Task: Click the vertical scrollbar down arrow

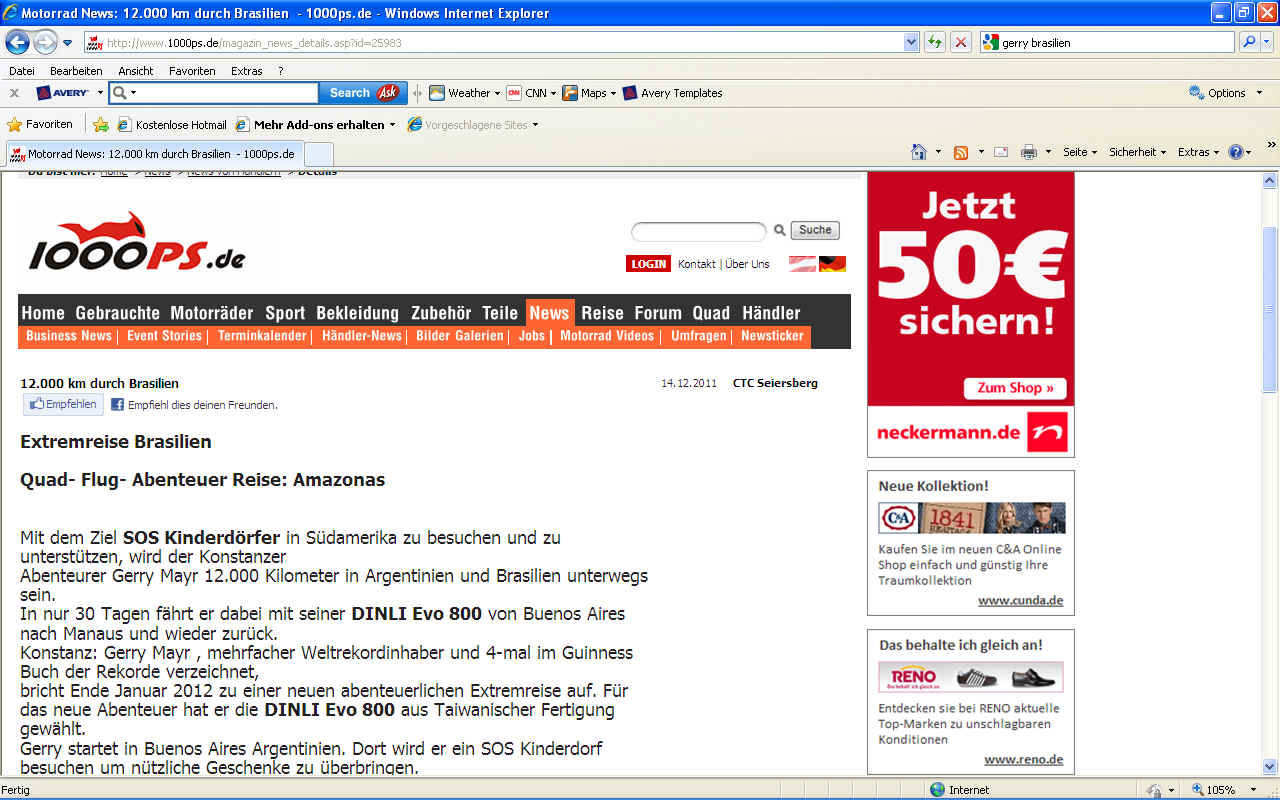Action: [x=1270, y=768]
